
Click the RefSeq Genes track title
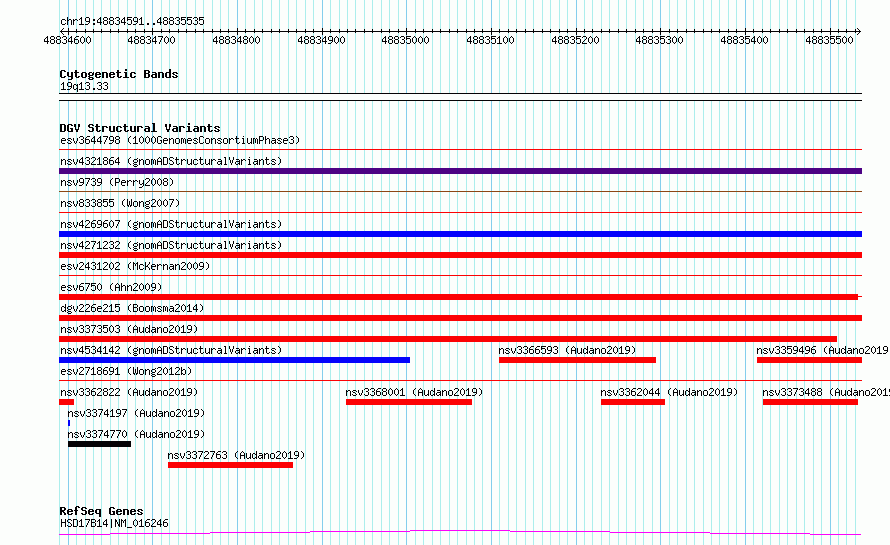(x=101, y=511)
